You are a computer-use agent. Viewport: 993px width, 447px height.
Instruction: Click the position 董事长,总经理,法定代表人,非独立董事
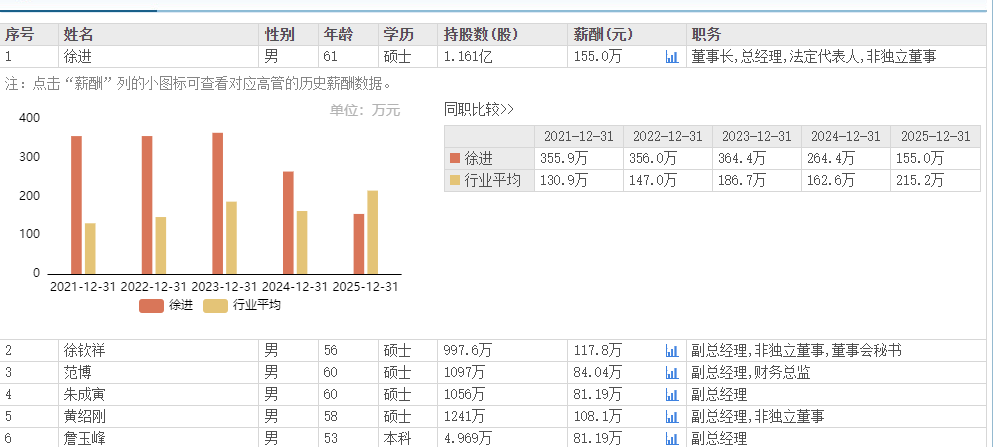click(814, 57)
